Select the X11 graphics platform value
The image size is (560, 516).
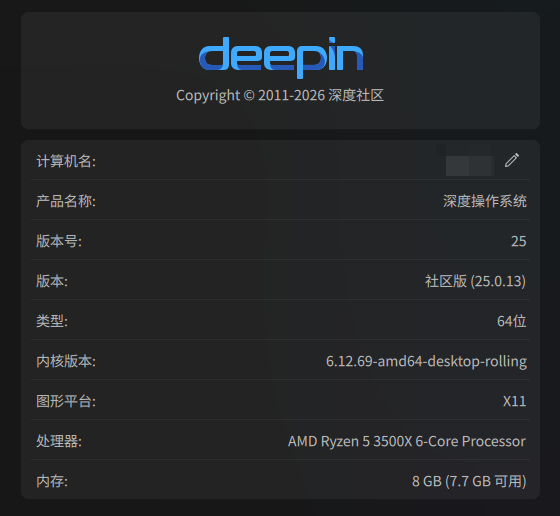coord(515,401)
